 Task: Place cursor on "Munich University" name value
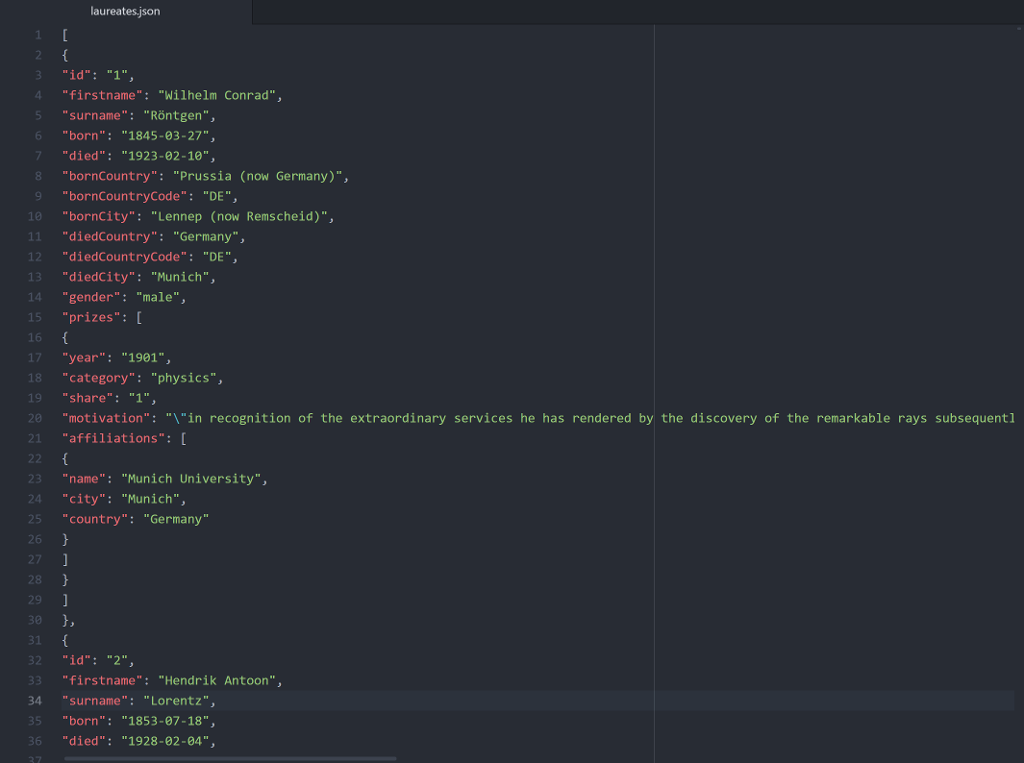click(x=190, y=478)
